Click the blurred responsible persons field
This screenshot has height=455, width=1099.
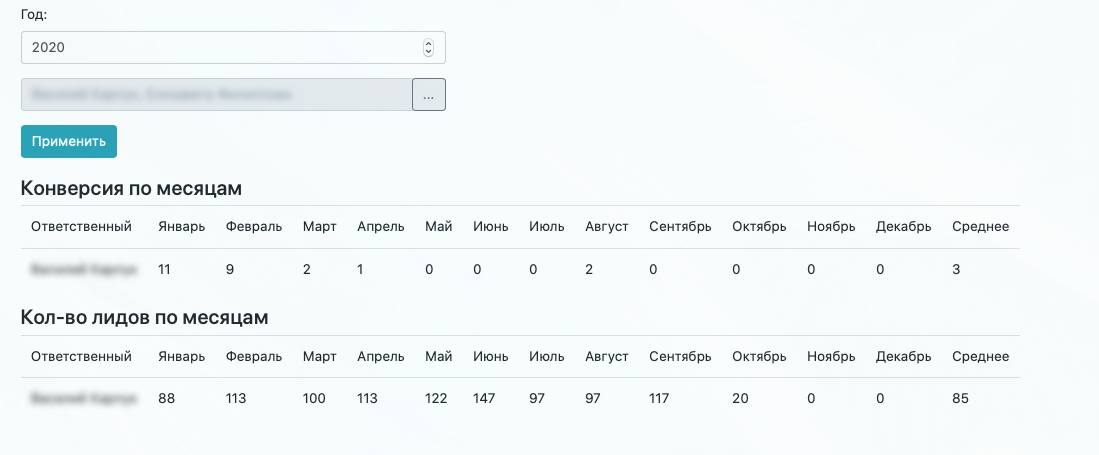216,95
